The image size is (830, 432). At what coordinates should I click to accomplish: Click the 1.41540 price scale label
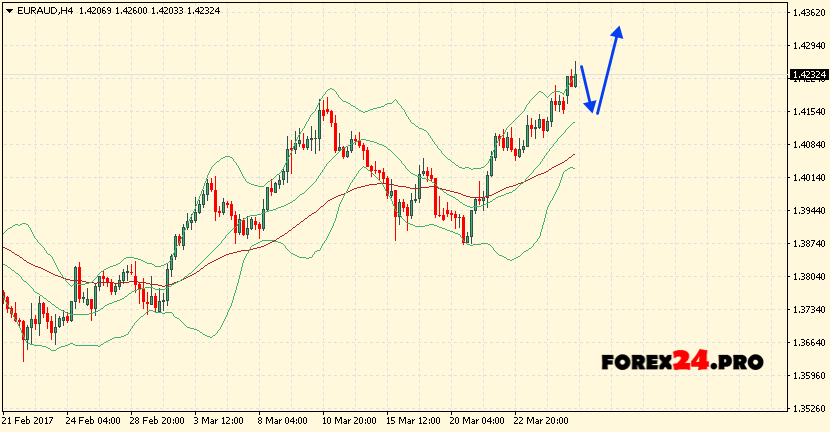point(808,112)
